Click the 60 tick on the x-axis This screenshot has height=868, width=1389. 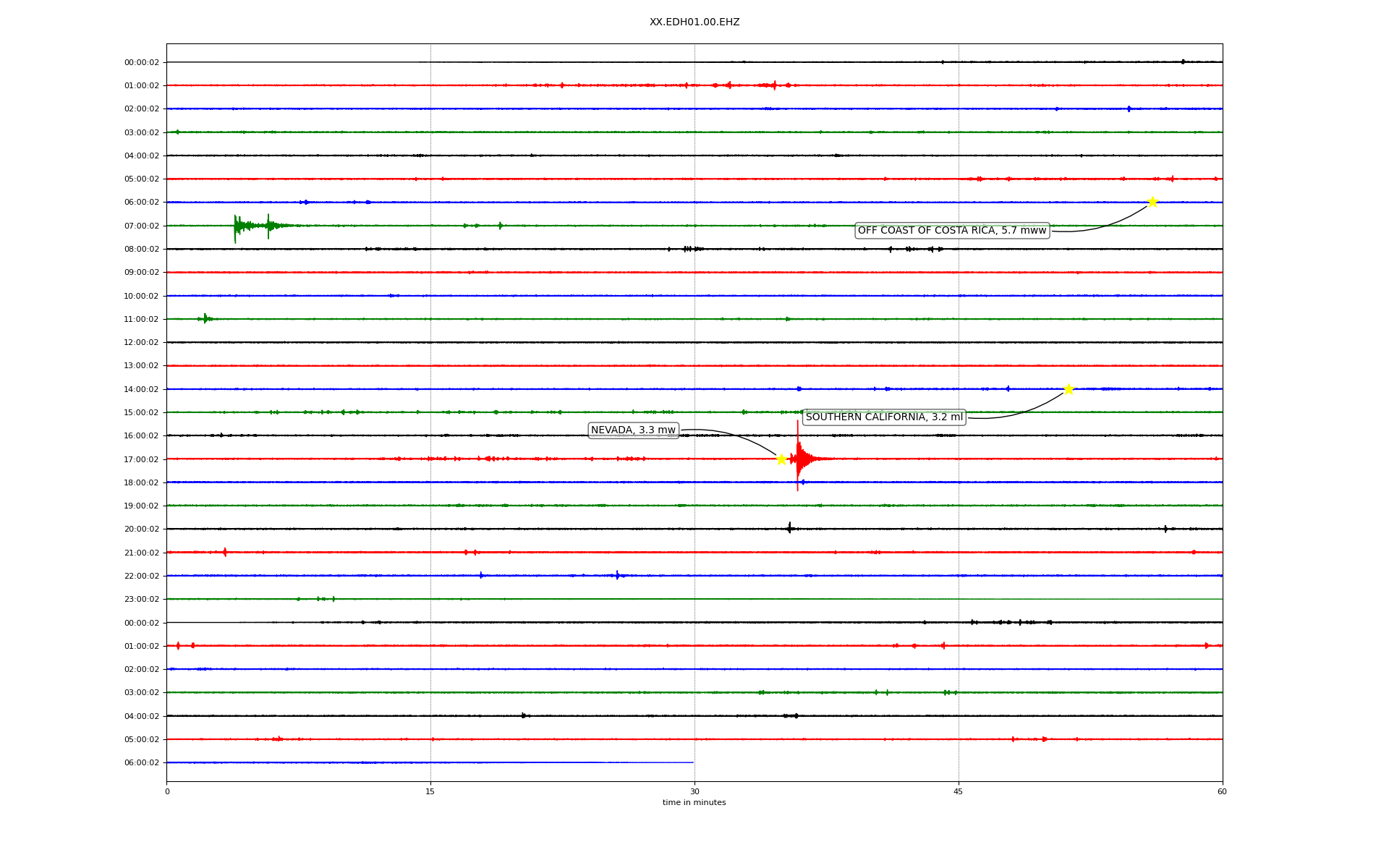1222,791
